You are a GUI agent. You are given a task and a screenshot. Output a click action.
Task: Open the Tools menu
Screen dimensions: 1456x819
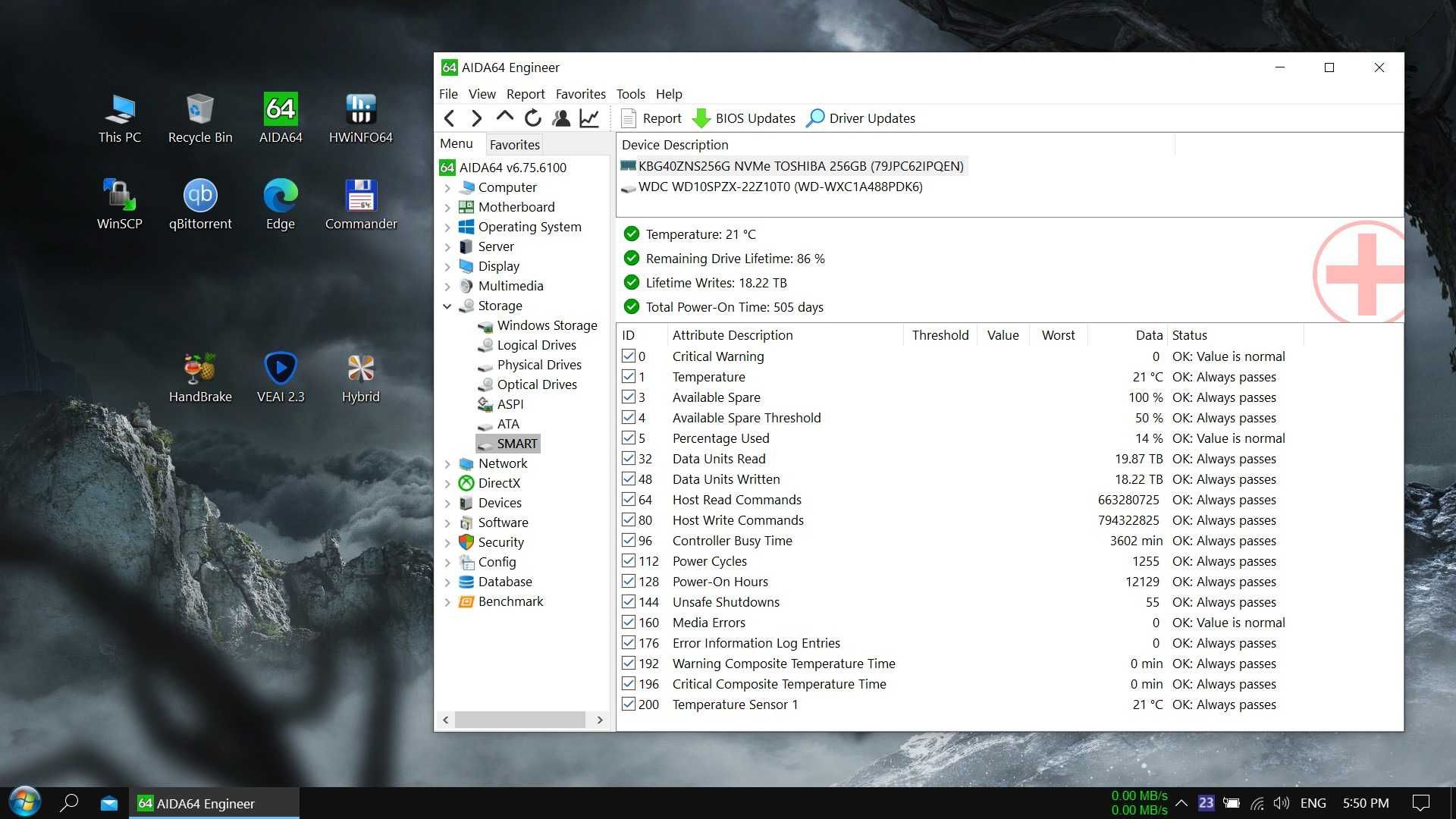click(630, 94)
